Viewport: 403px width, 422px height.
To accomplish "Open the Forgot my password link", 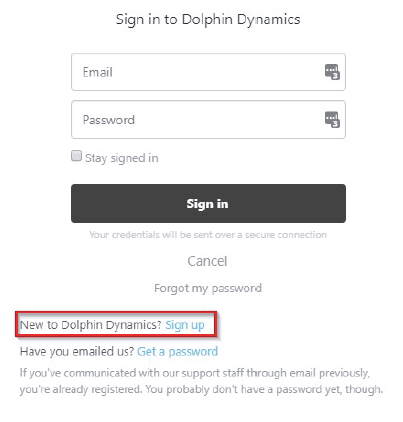I will click(x=208, y=288).
